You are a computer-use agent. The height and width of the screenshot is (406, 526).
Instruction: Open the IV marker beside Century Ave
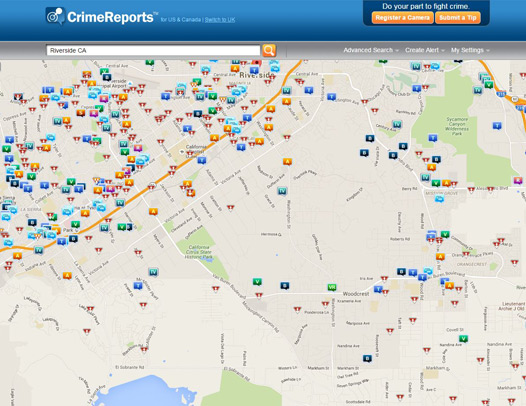[x=397, y=124]
